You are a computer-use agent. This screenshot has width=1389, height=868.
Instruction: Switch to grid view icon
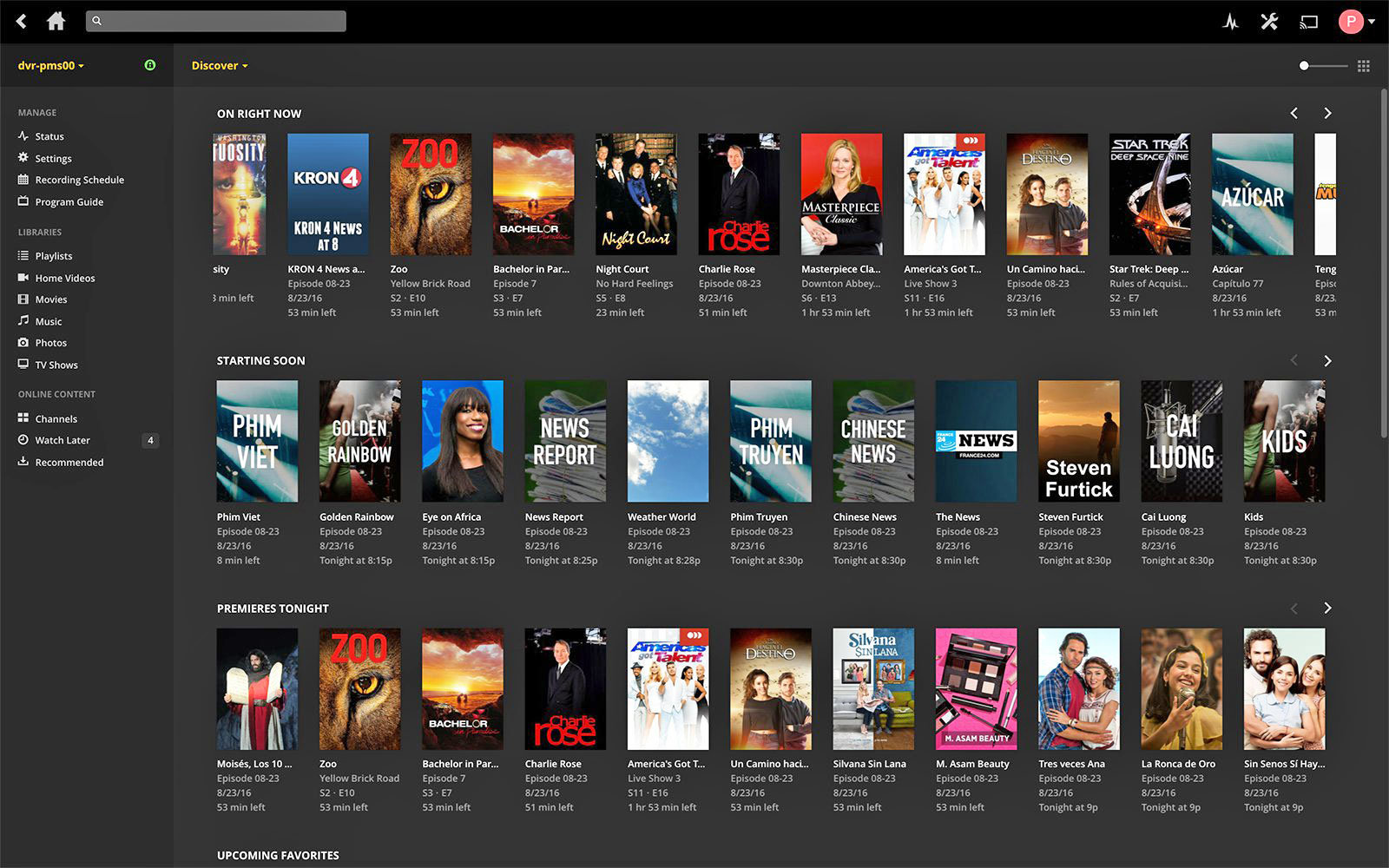tap(1364, 66)
